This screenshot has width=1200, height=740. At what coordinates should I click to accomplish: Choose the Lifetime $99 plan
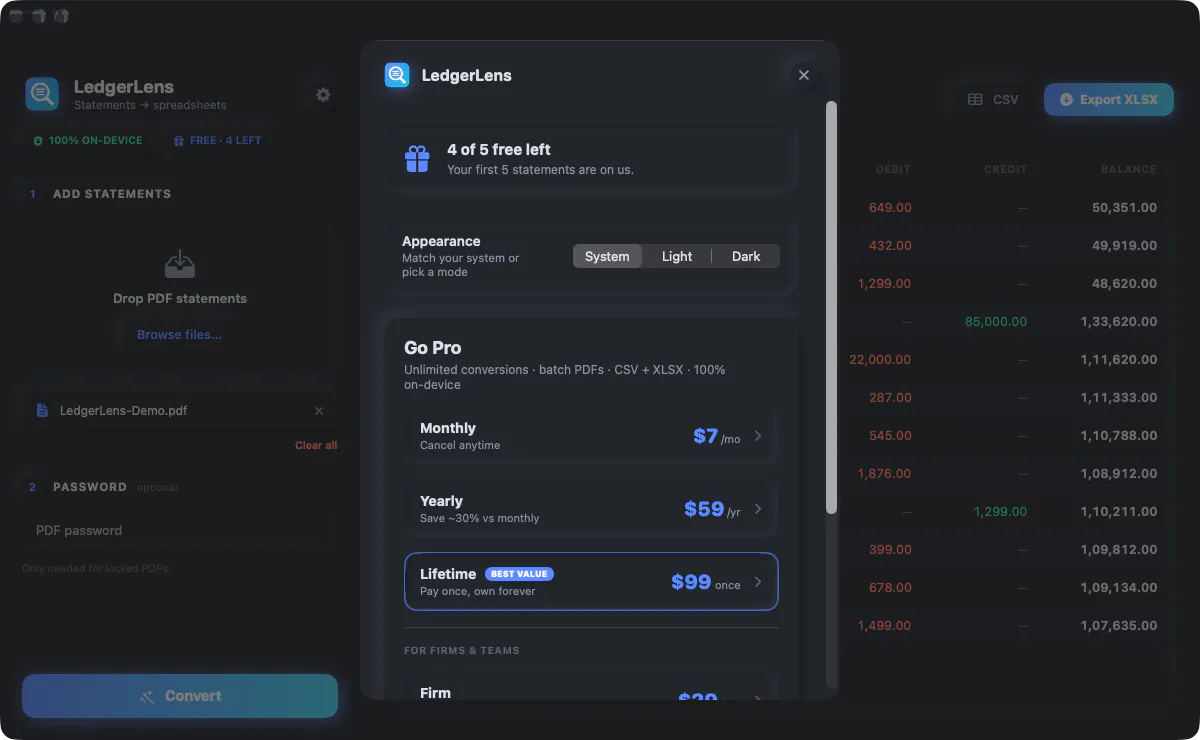click(x=591, y=582)
